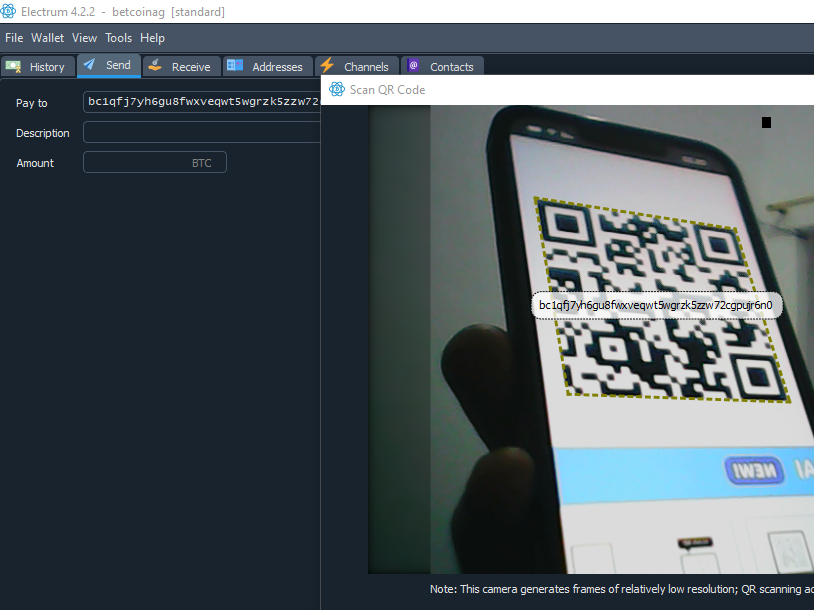Open the View menu
The width and height of the screenshot is (814, 610).
coord(84,38)
